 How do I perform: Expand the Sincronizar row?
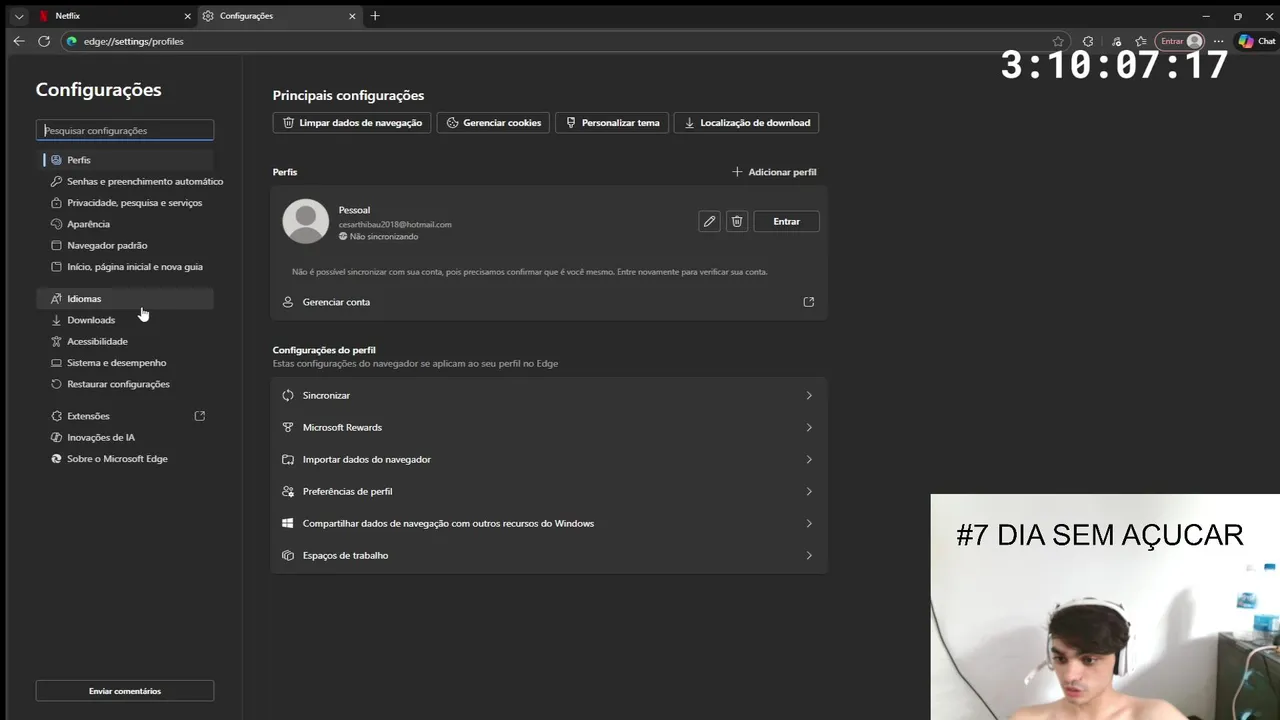click(549, 396)
